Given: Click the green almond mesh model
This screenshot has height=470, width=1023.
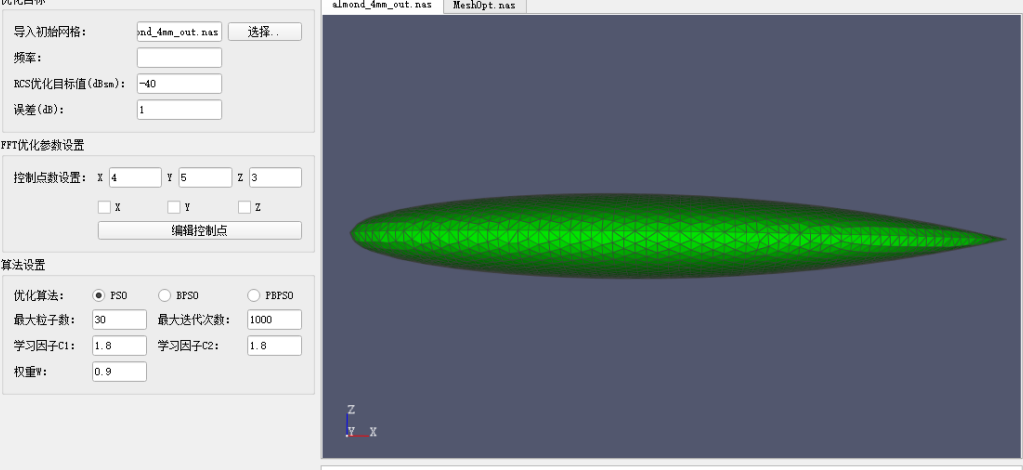Looking at the screenshot, I should 679,236.
